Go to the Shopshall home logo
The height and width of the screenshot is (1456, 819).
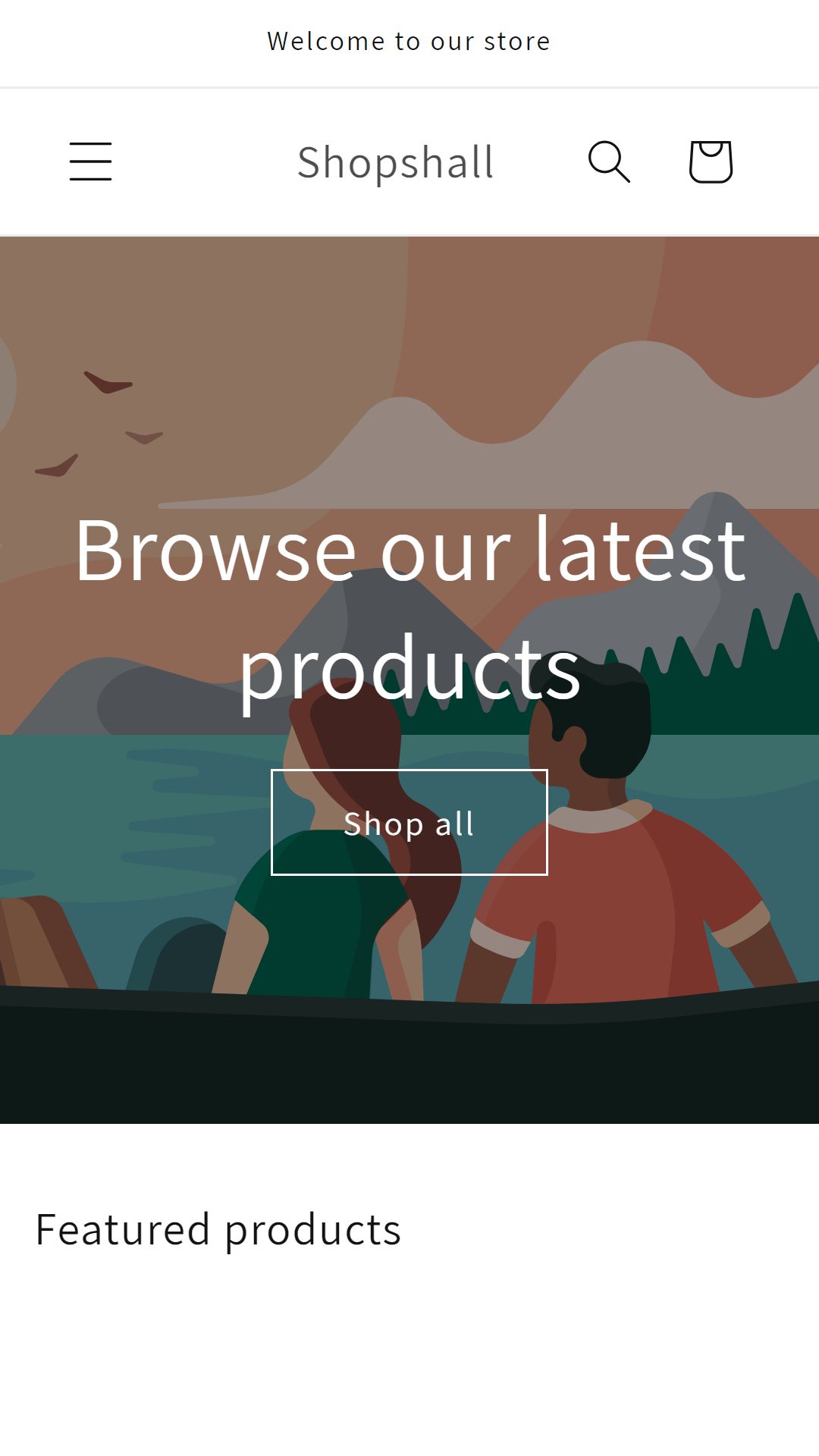tap(395, 162)
